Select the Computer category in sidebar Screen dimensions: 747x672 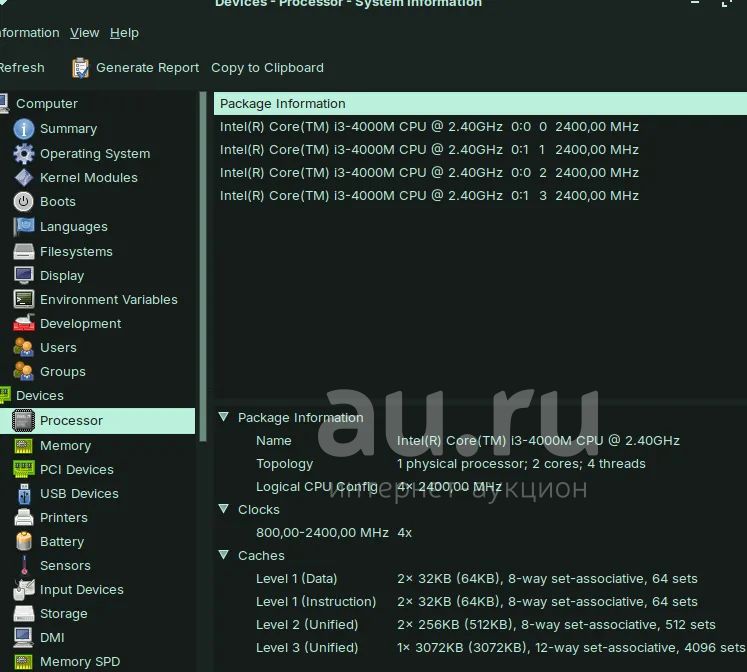point(47,103)
